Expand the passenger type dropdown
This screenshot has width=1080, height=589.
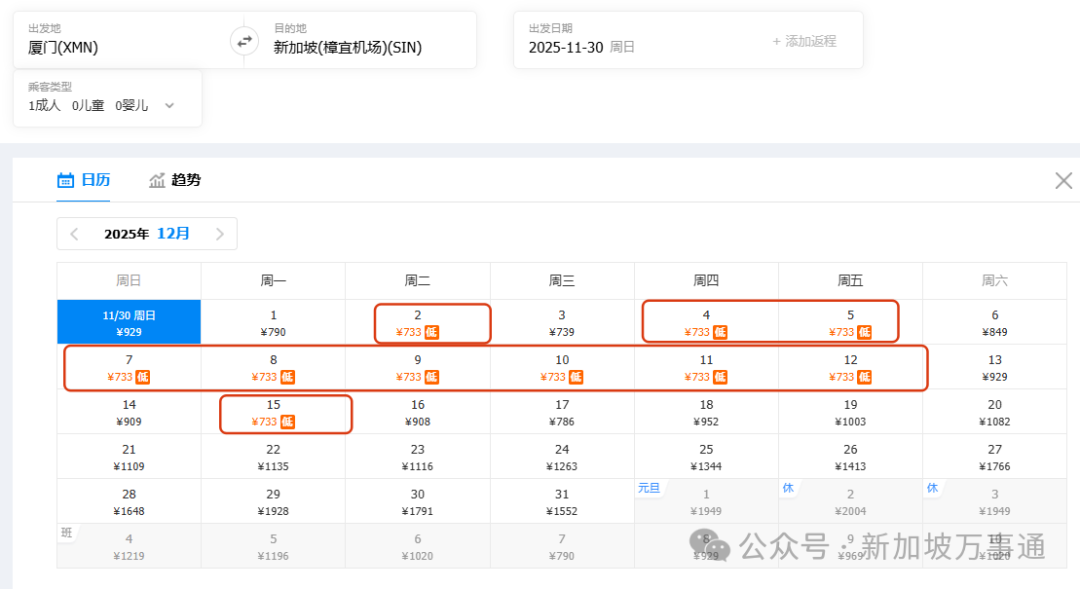click(170, 103)
